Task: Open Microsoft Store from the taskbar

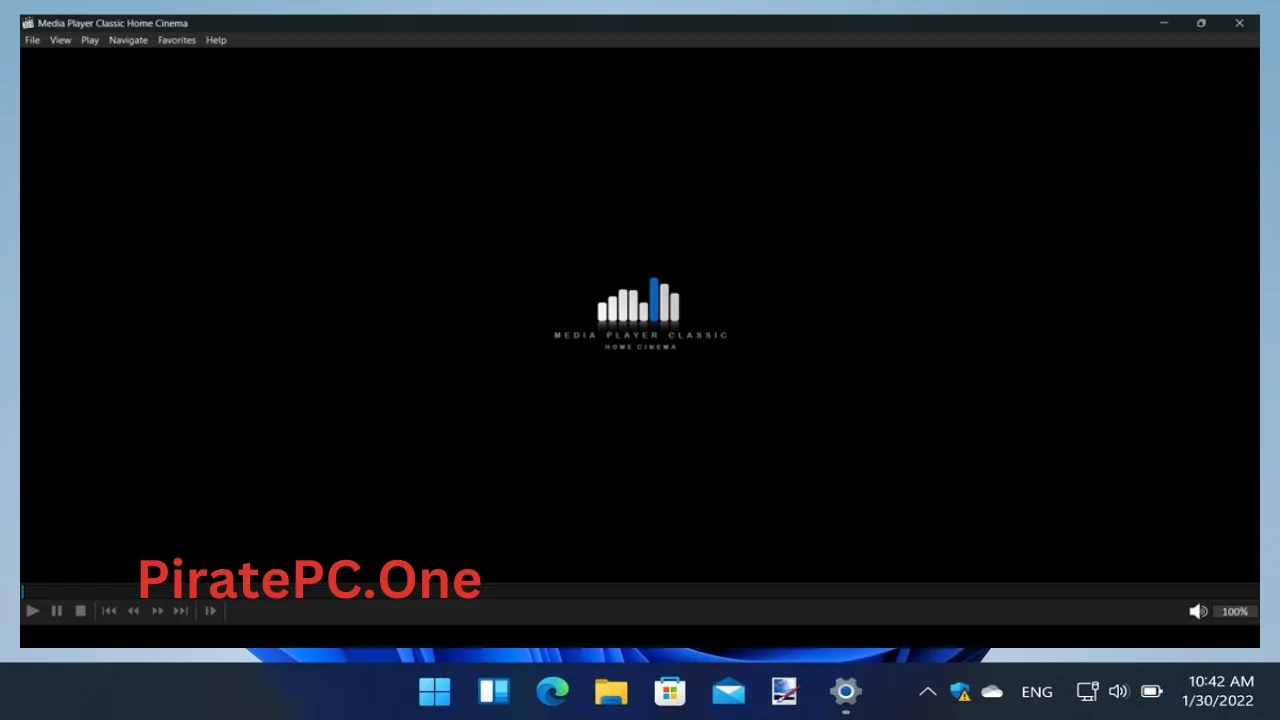Action: (x=669, y=691)
